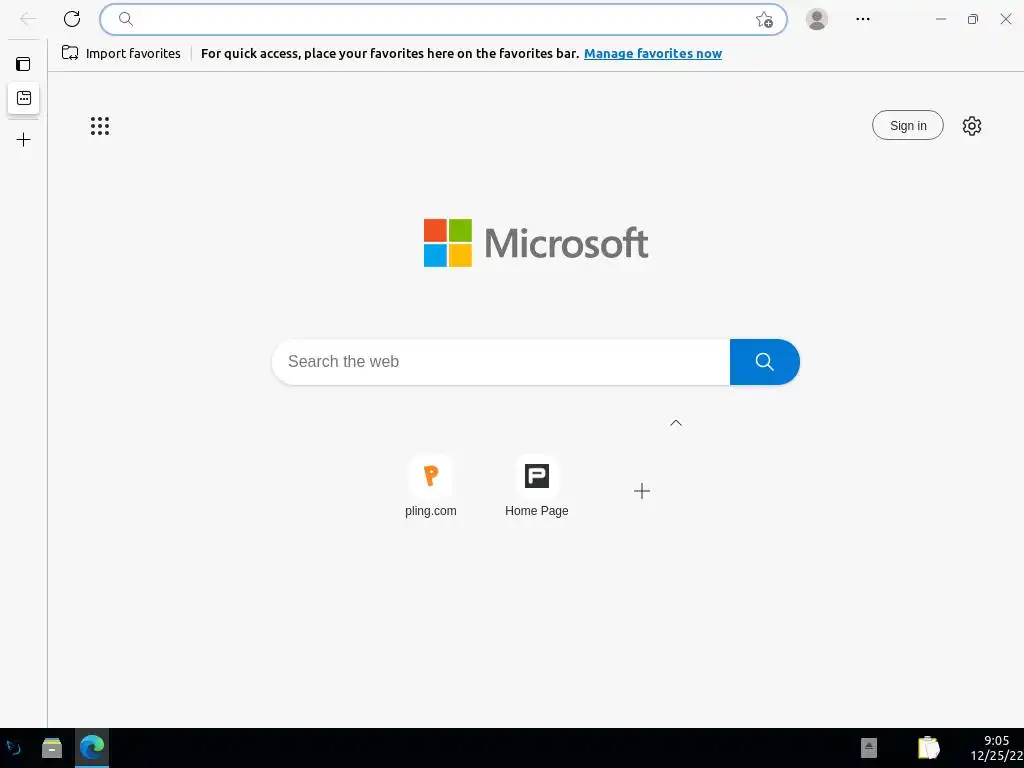Click the browser back arrow
This screenshot has width=1024, height=768.
(28, 19)
